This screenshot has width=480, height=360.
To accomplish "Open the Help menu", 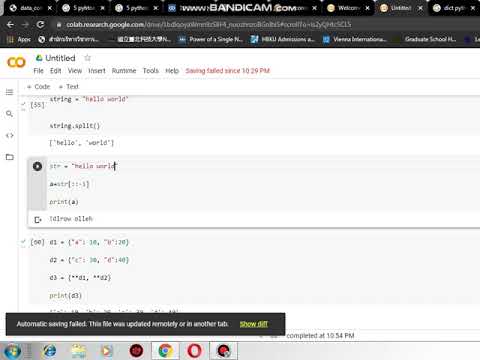I will tap(172, 71).
